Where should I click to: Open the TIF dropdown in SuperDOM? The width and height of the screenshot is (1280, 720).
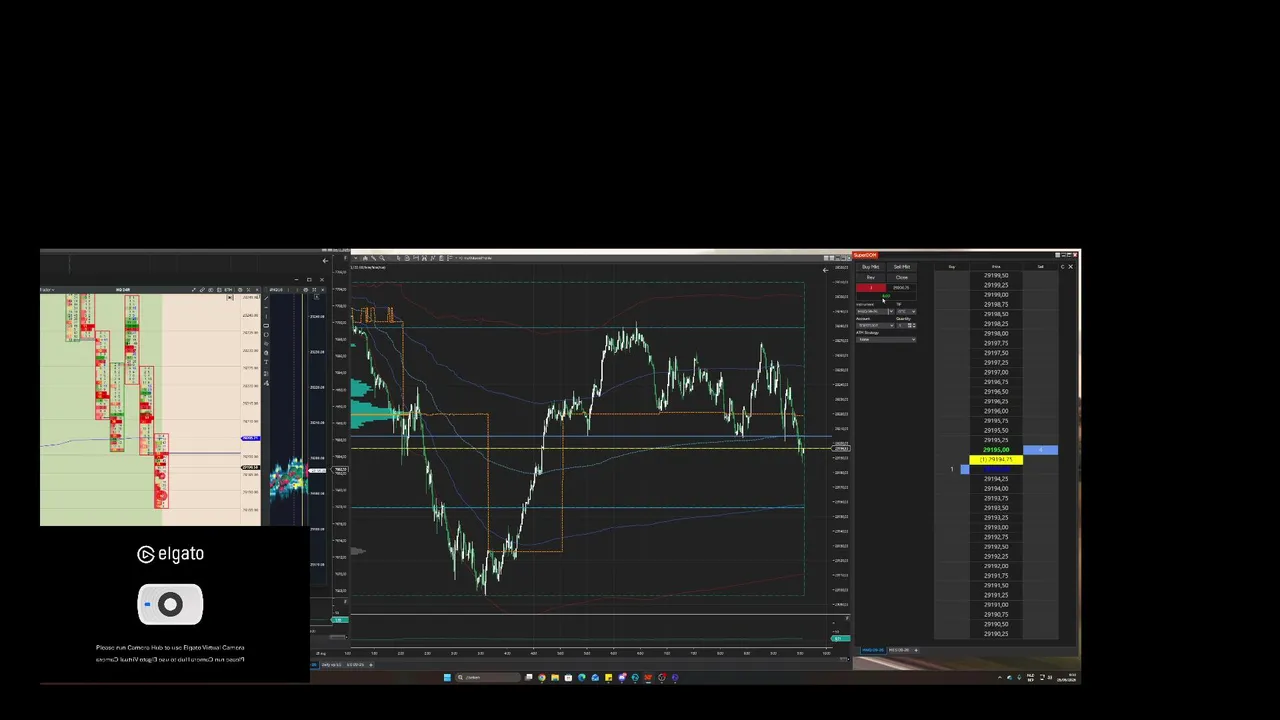(x=906, y=312)
